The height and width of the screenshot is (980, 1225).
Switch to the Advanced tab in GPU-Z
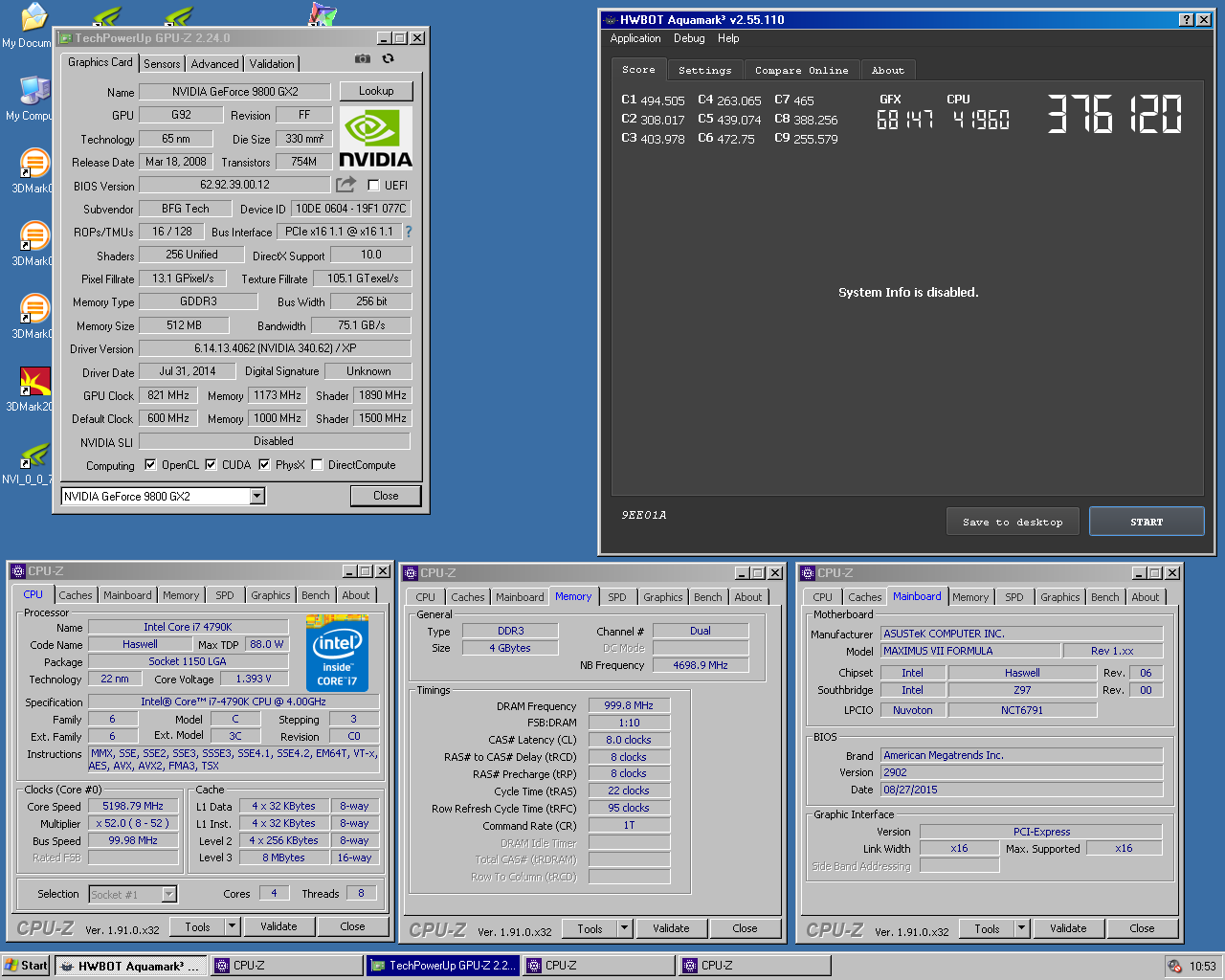click(x=214, y=64)
